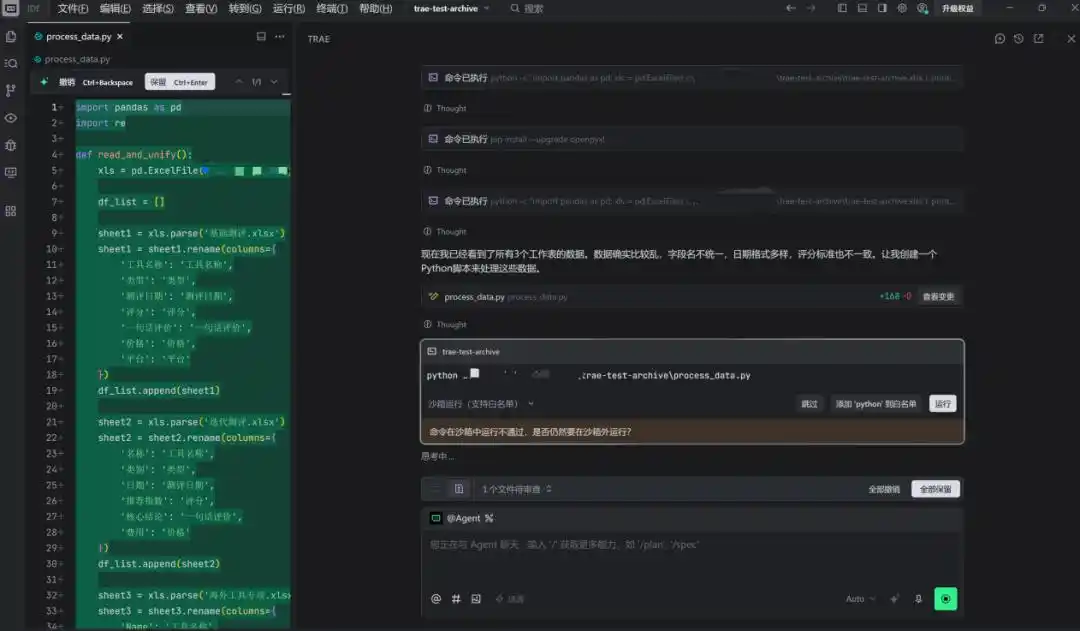Image resolution: width=1080 pixels, height=631 pixels.
Task: Click 查看变更 for process_data.py
Action: click(x=938, y=296)
